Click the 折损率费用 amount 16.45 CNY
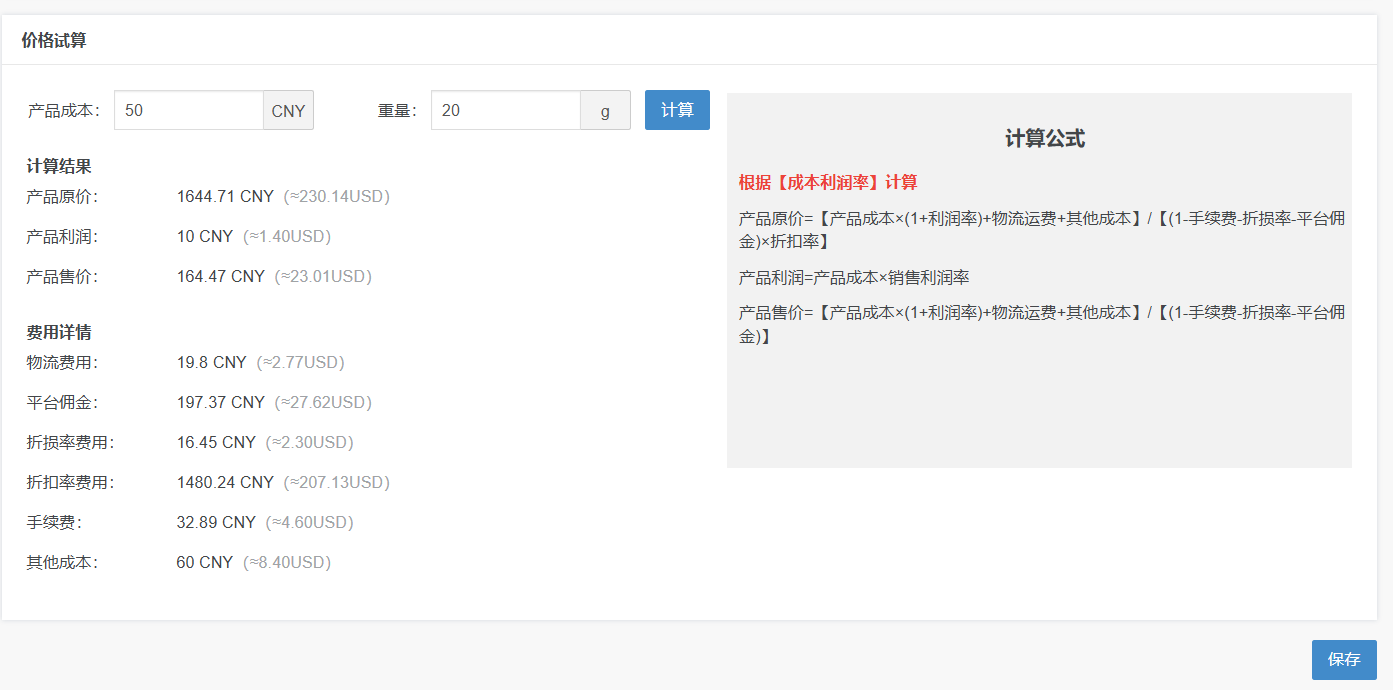This screenshot has width=1393, height=690. click(x=216, y=442)
